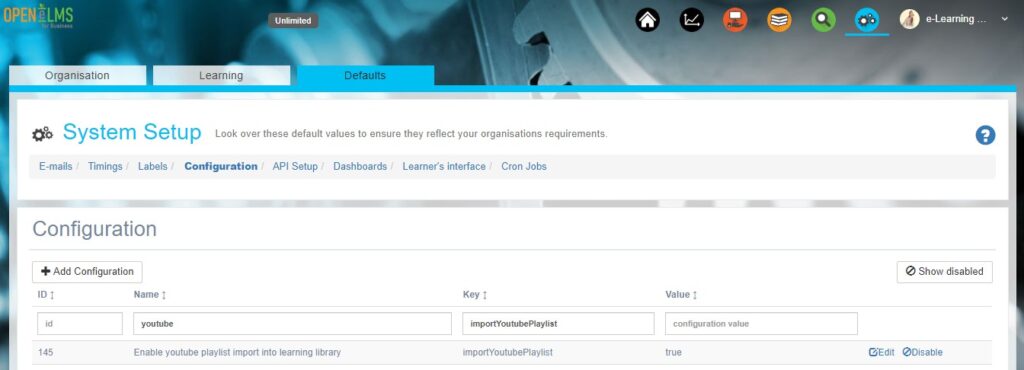Click the ID cell 145
Viewport: 1024px width, 370px height.
(x=46, y=352)
